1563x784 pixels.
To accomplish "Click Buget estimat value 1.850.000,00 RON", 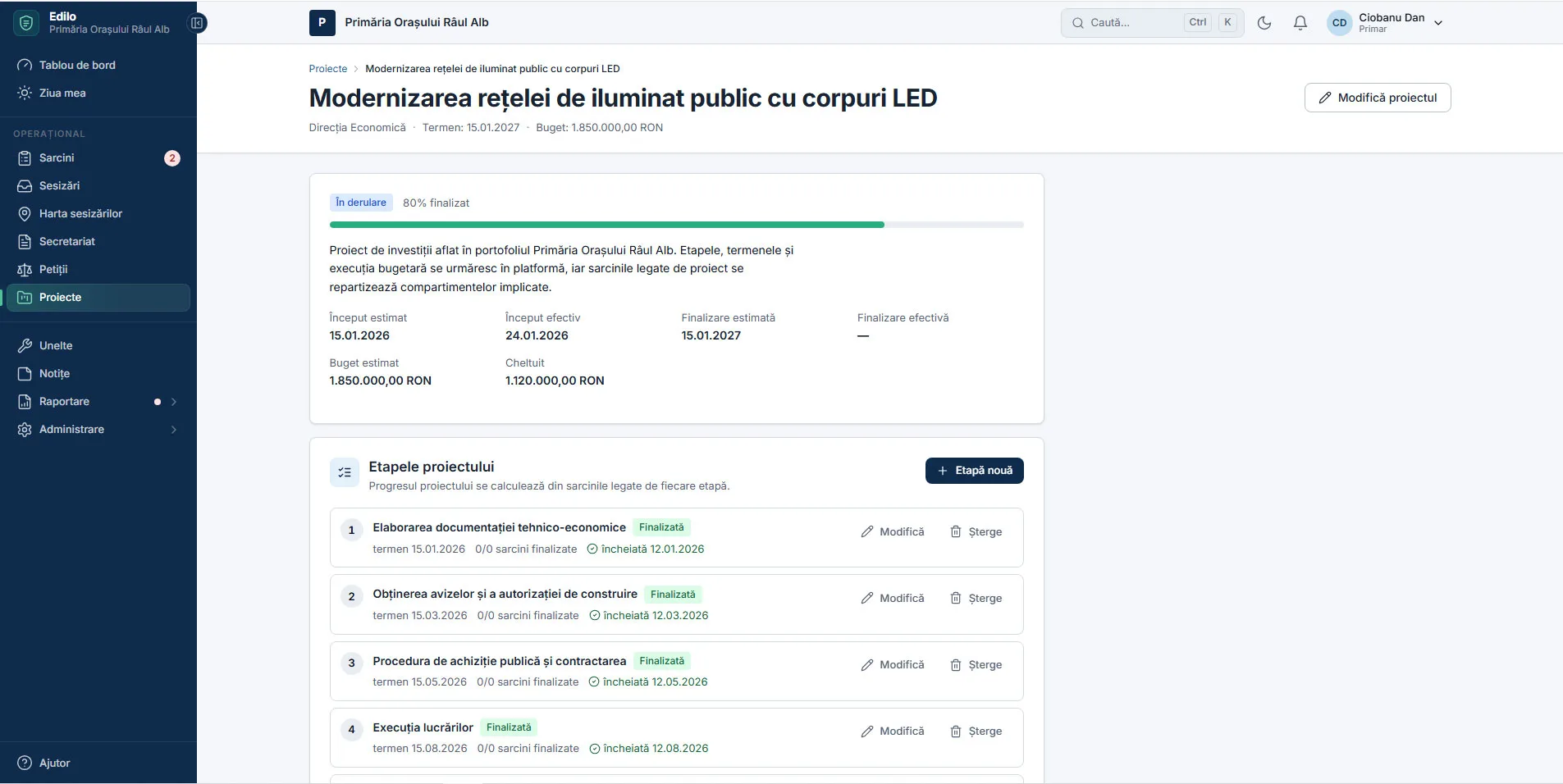I will point(381,381).
